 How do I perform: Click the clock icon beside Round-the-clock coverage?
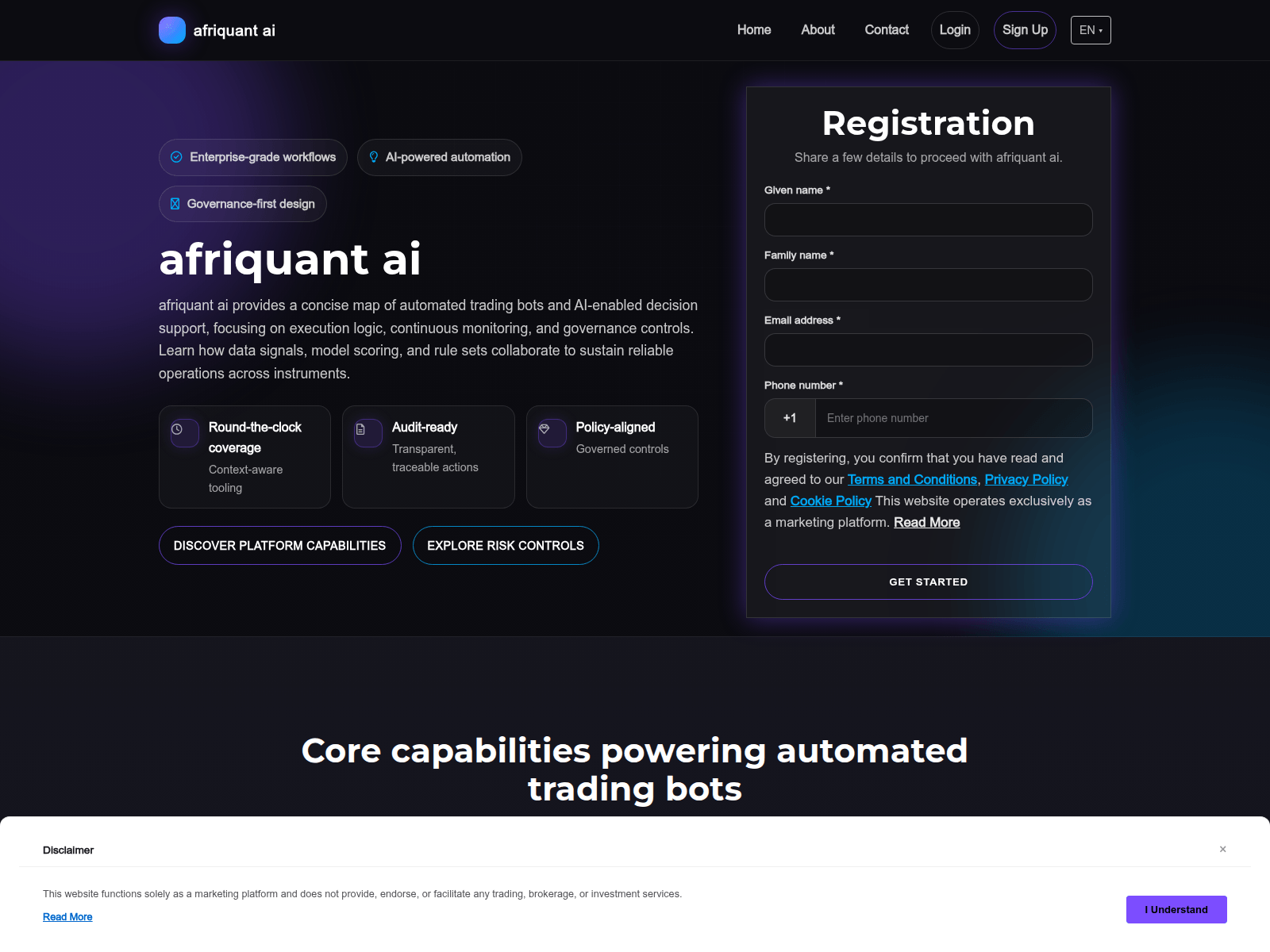(177, 429)
